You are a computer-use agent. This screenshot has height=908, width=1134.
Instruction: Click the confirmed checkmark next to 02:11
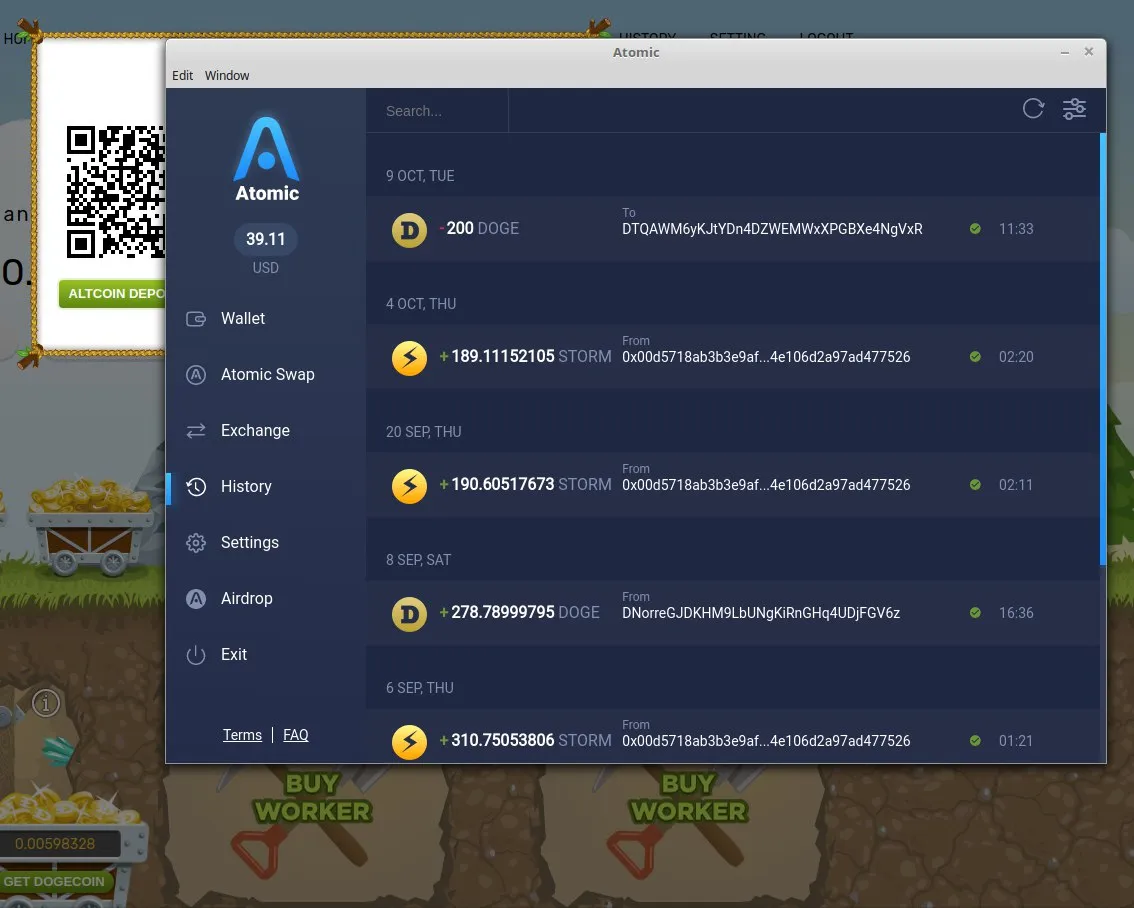(975, 484)
